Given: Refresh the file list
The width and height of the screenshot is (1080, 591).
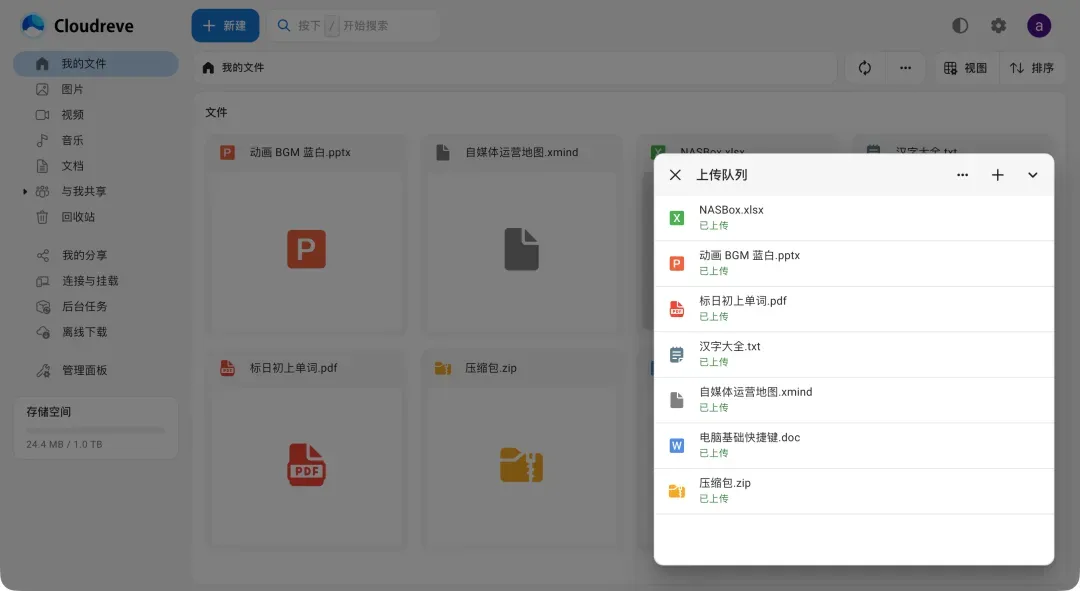Looking at the screenshot, I should click(x=865, y=68).
